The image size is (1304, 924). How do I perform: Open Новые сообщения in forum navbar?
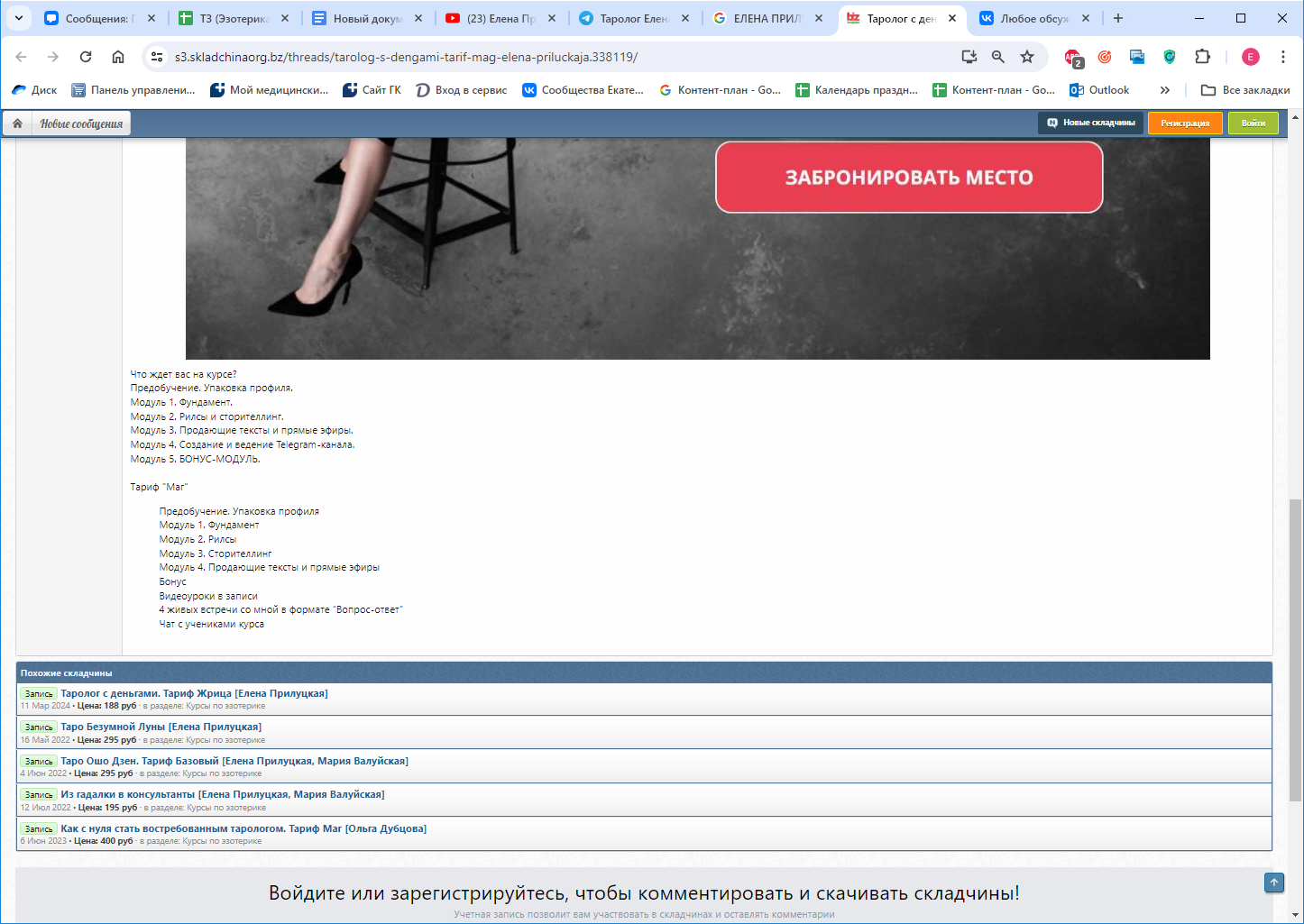(81, 124)
